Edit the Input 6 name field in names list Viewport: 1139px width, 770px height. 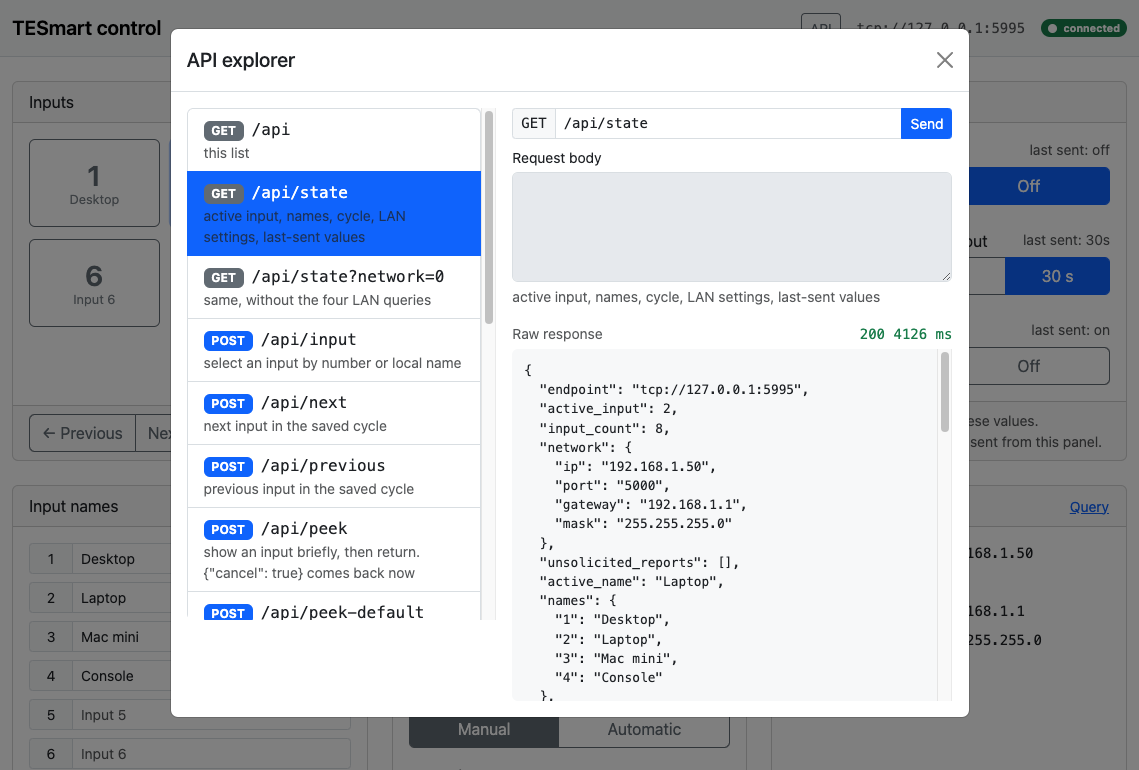click(x=211, y=754)
